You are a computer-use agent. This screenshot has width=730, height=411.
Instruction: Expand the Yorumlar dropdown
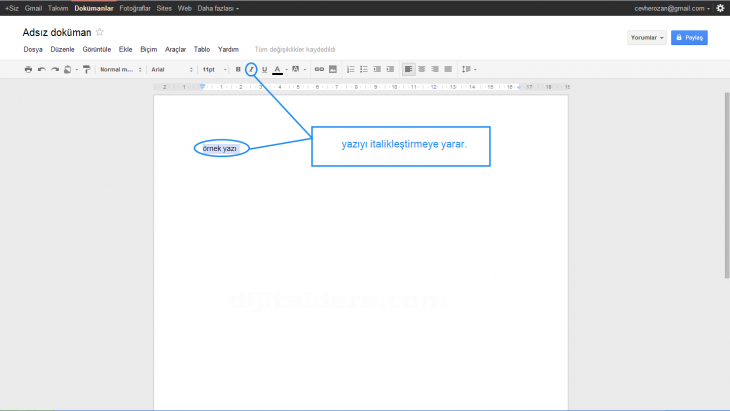(646, 37)
